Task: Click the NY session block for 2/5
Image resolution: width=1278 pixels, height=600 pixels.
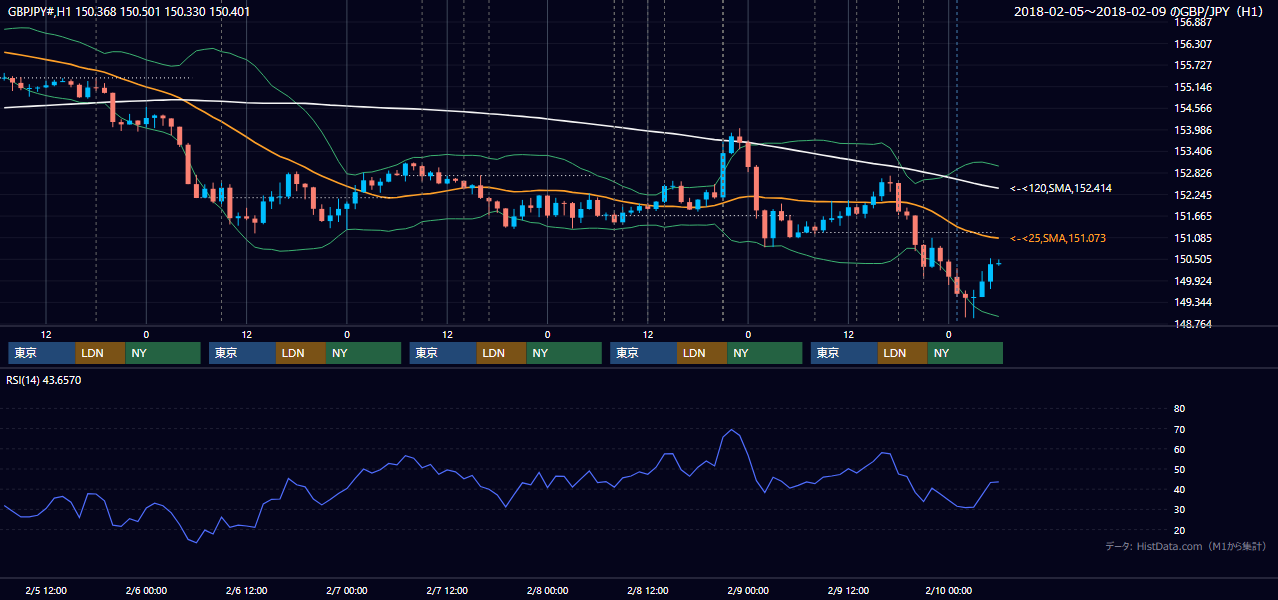Action: [x=163, y=353]
